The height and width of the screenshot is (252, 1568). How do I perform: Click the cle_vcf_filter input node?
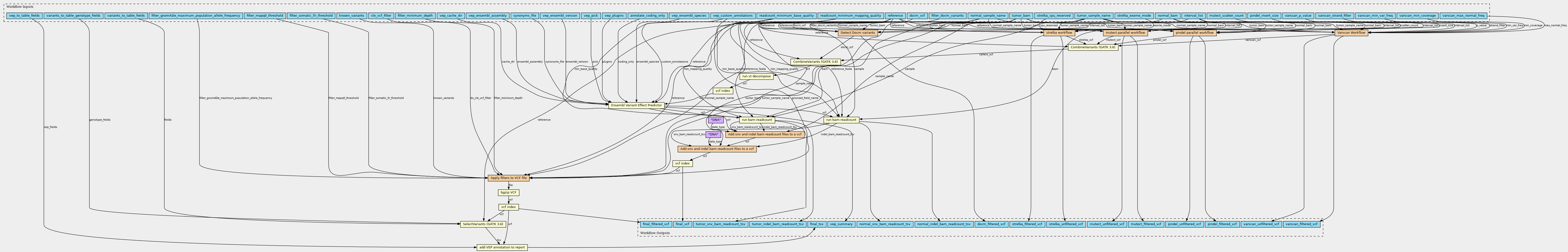tap(381, 15)
